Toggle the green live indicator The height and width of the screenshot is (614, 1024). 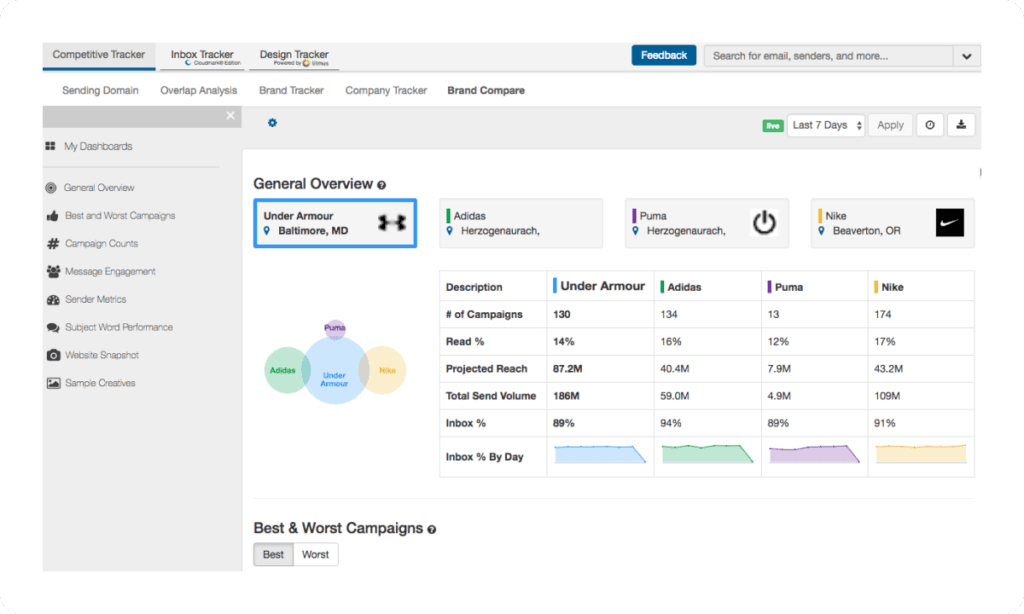(772, 126)
